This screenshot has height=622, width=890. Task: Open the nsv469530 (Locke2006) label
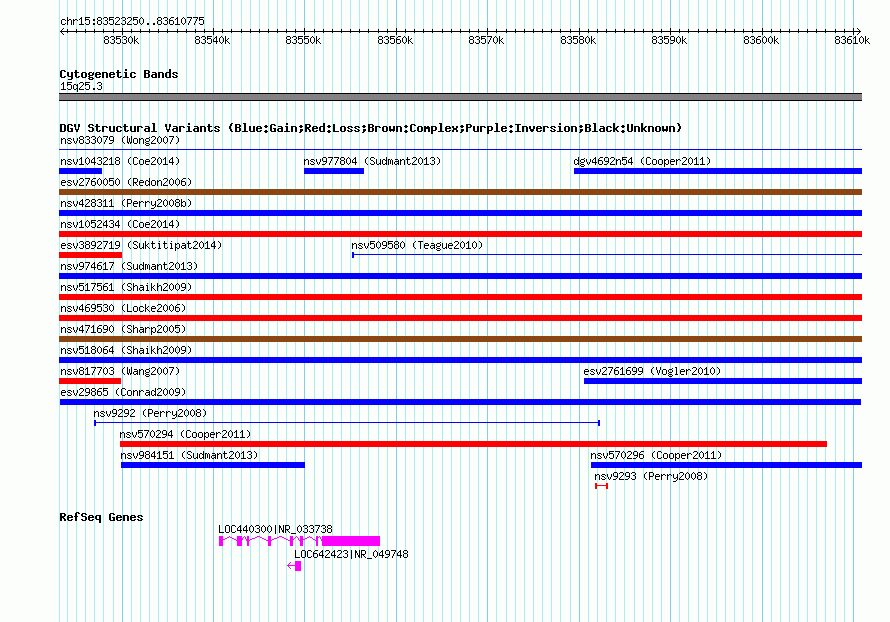[x=123, y=308]
